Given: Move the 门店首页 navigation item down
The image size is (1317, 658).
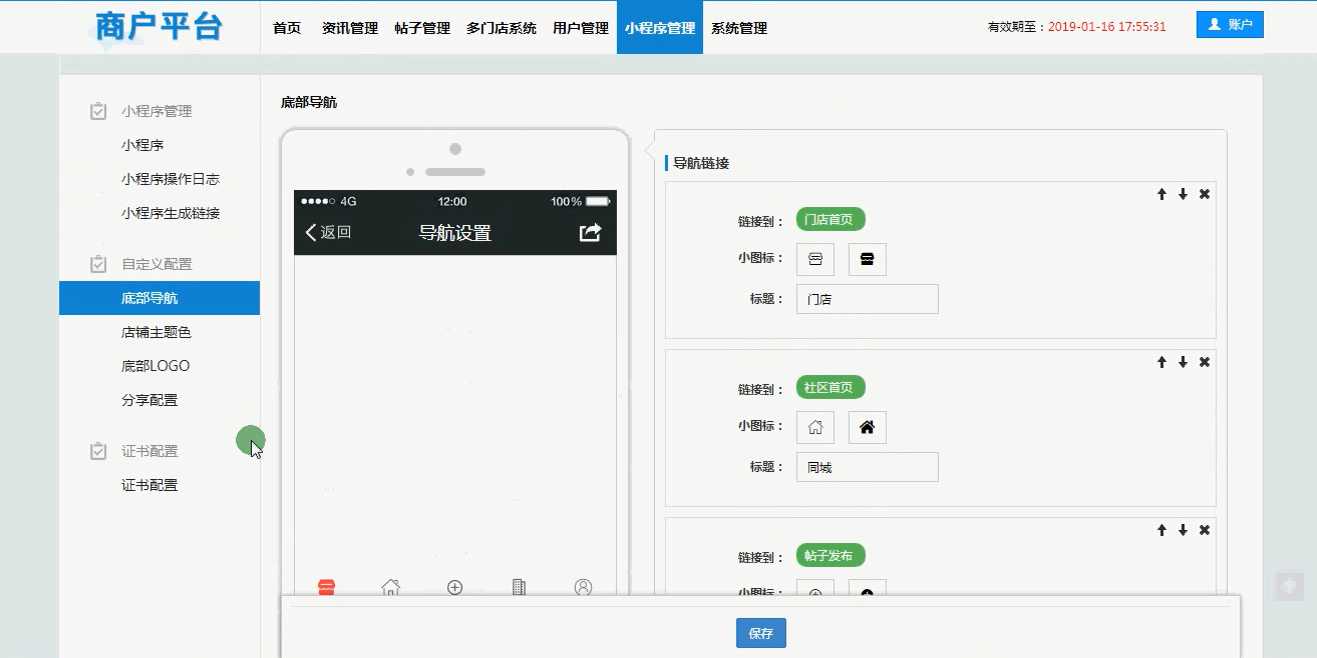Looking at the screenshot, I should point(1183,194).
